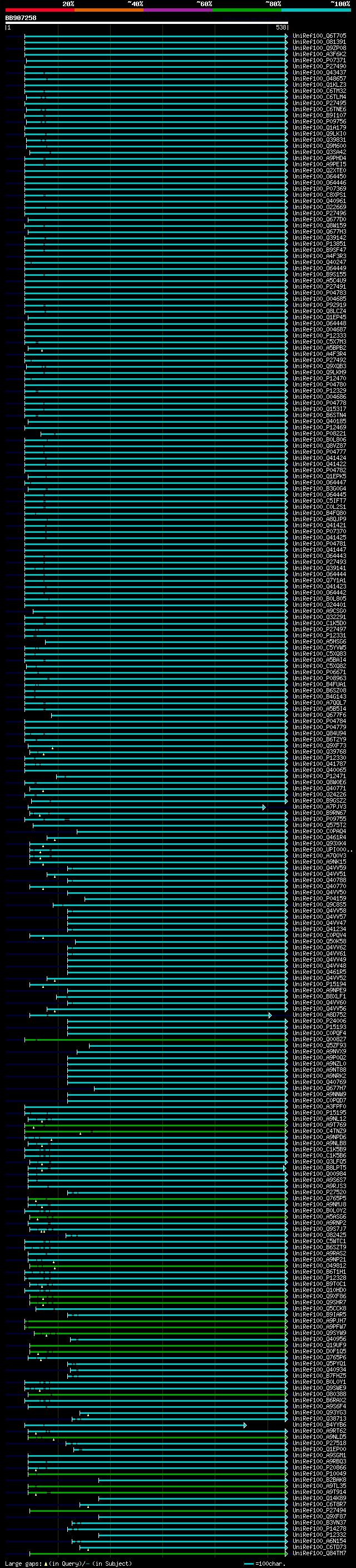Select UniRef100_P07369 entry
356x1568 pixels.
click(x=319, y=189)
